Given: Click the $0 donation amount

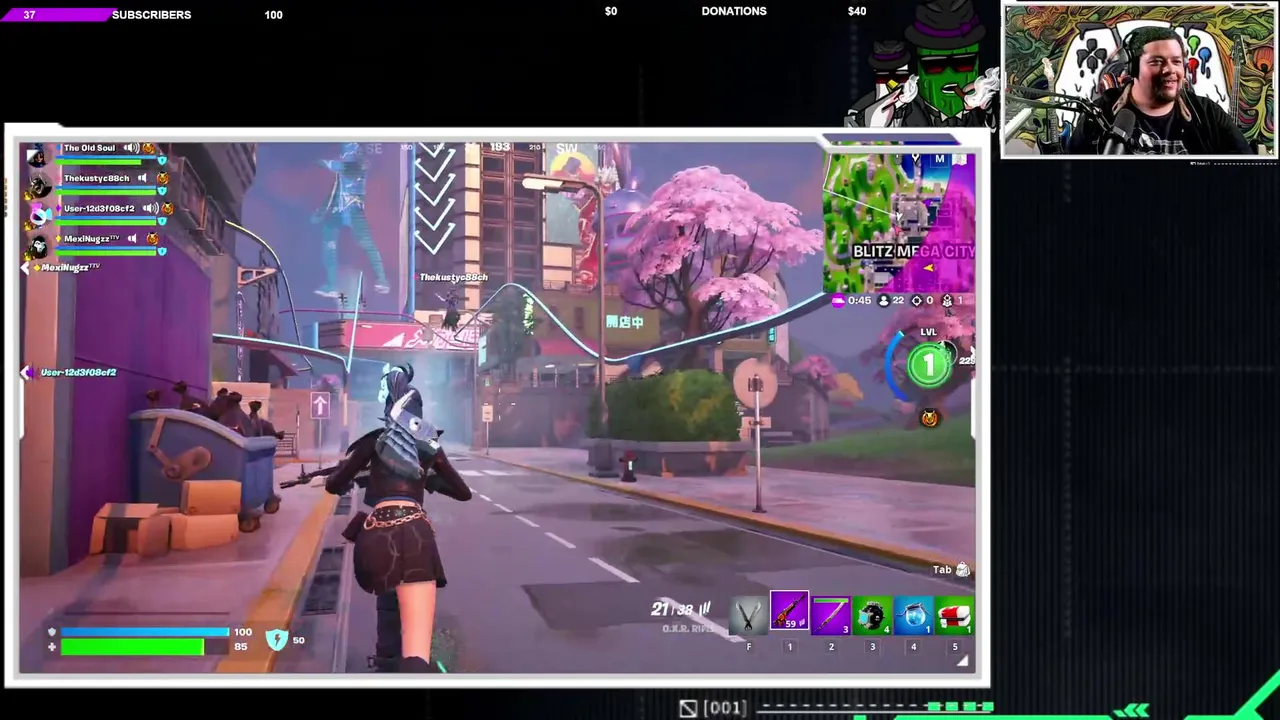Looking at the screenshot, I should [x=611, y=11].
